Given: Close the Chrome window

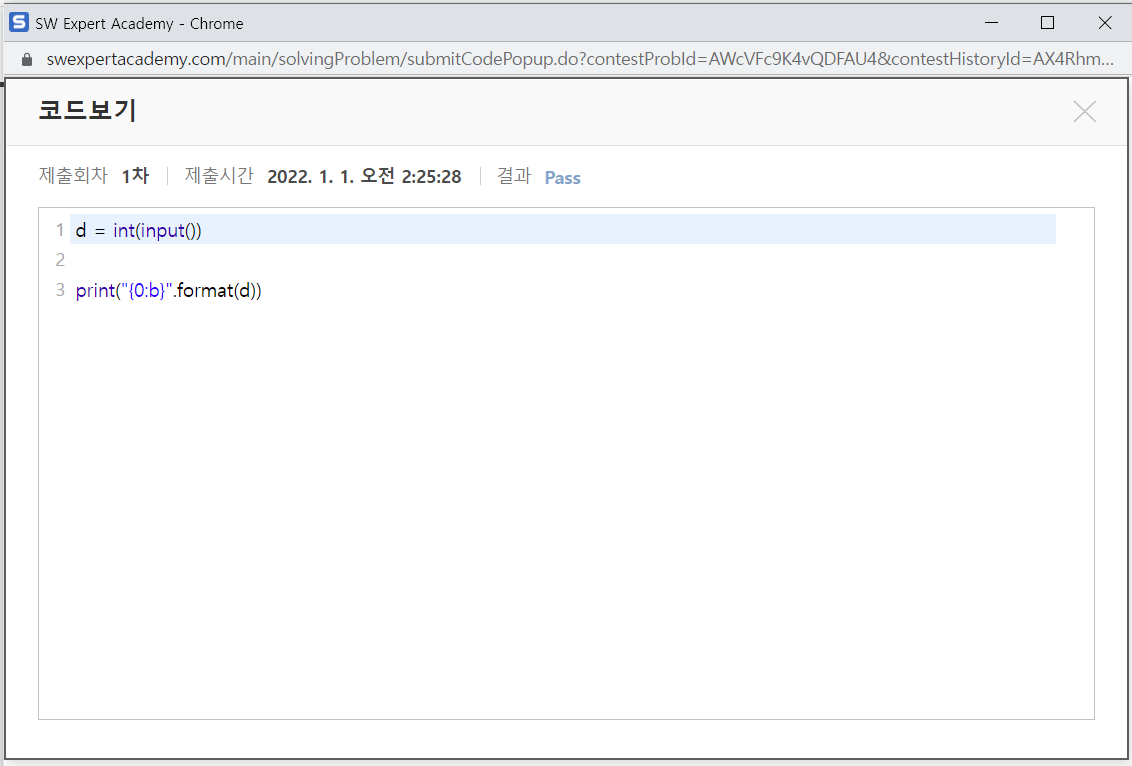Looking at the screenshot, I should click(1105, 23).
